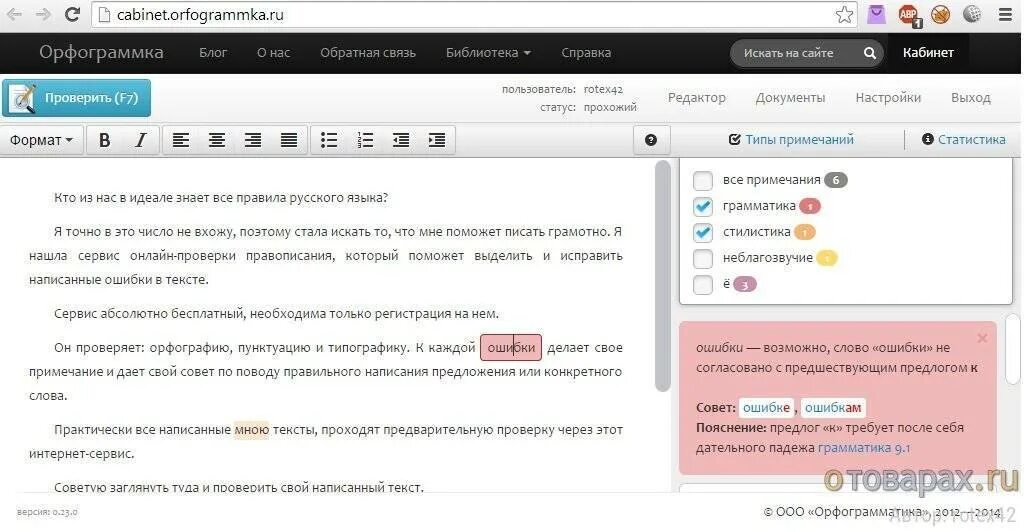
Task: Switch to the Документы tab
Action: point(790,98)
